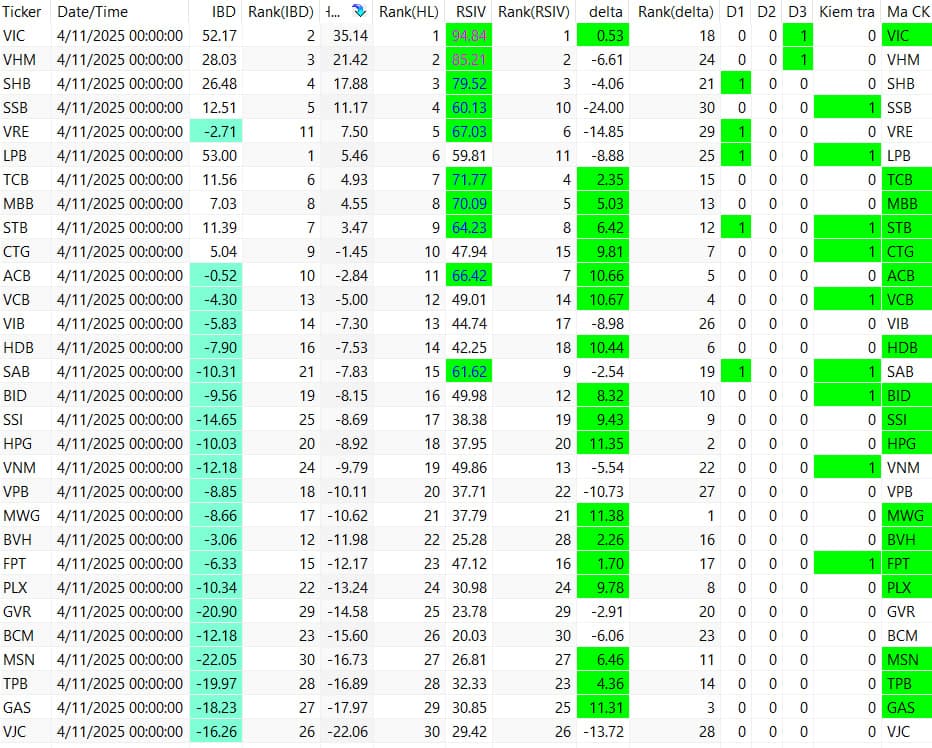932x748 pixels.
Task: Click highlighted delta value 0.53
Action: 603,36
